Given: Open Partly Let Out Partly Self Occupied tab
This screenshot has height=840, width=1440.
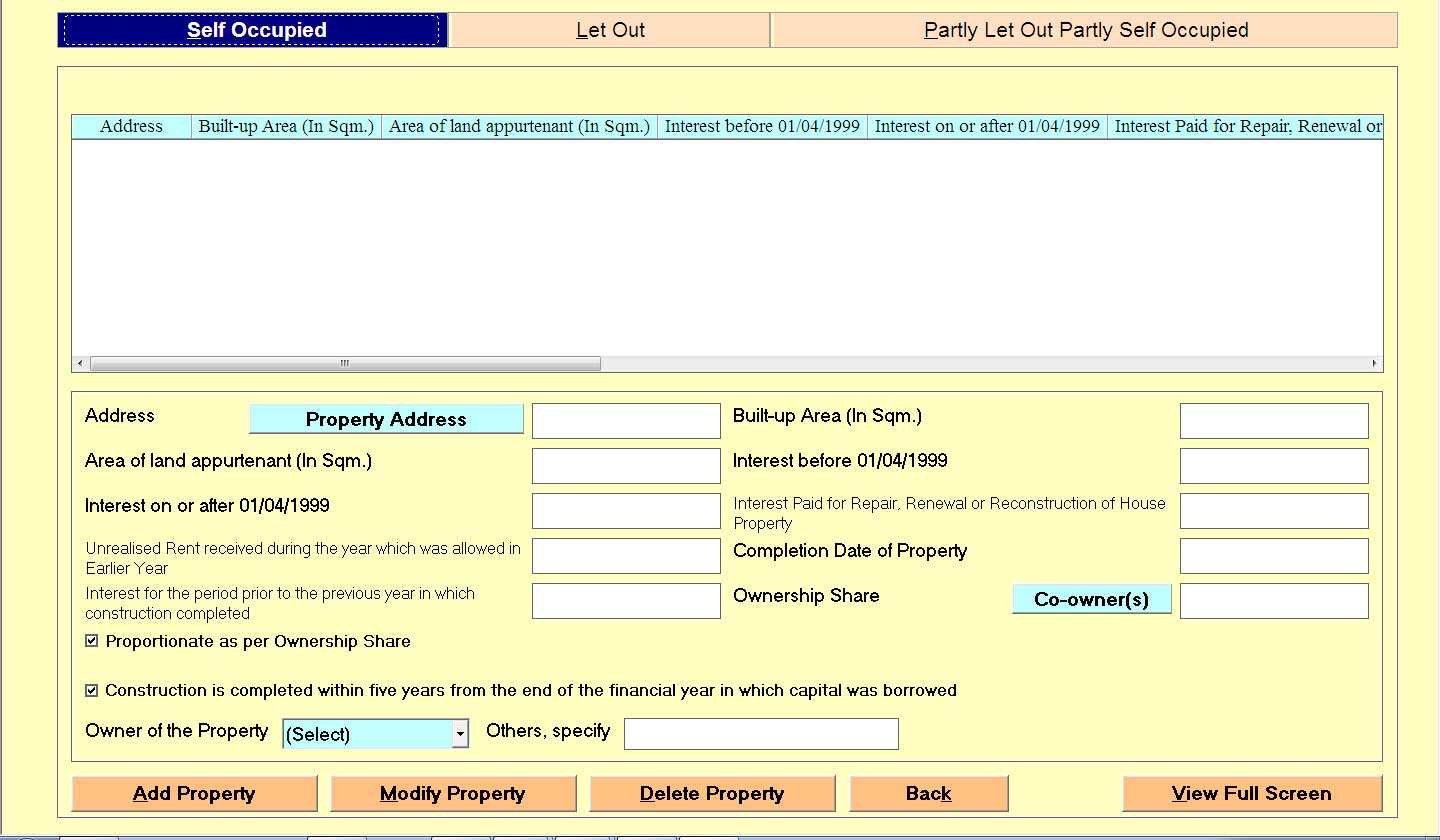Looking at the screenshot, I should click(1085, 30).
